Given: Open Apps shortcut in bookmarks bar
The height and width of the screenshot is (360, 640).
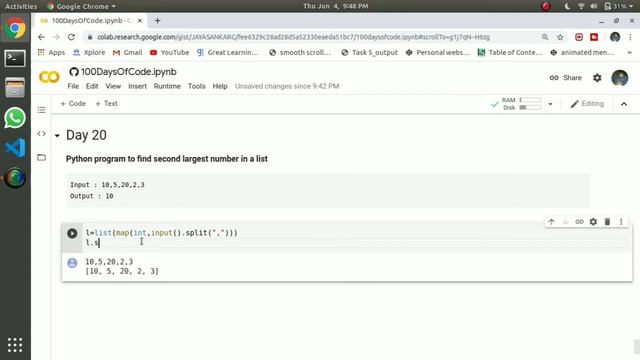Looking at the screenshot, I should [51, 52].
